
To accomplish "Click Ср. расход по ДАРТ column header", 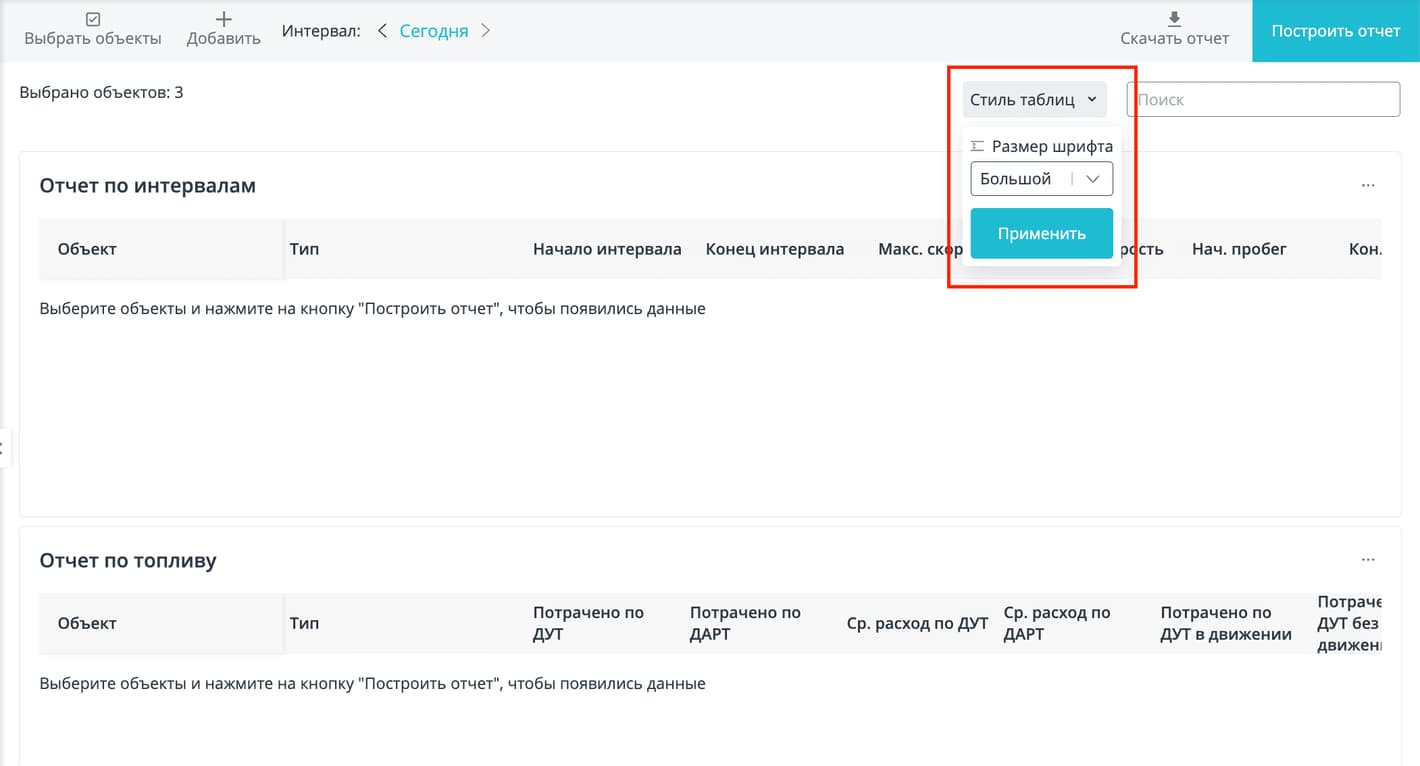I will pyautogui.click(x=1057, y=623).
